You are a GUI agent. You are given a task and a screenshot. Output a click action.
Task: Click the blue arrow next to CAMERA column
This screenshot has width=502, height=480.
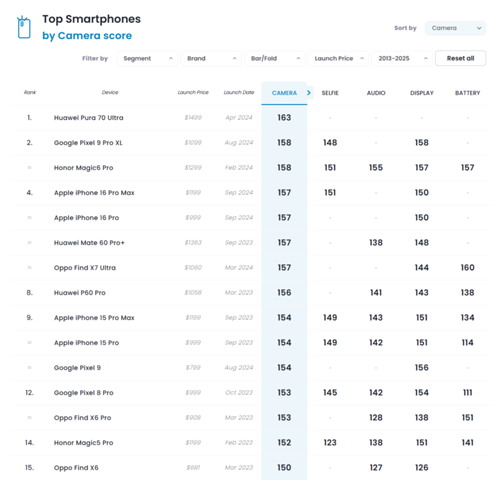pyautogui.click(x=309, y=93)
